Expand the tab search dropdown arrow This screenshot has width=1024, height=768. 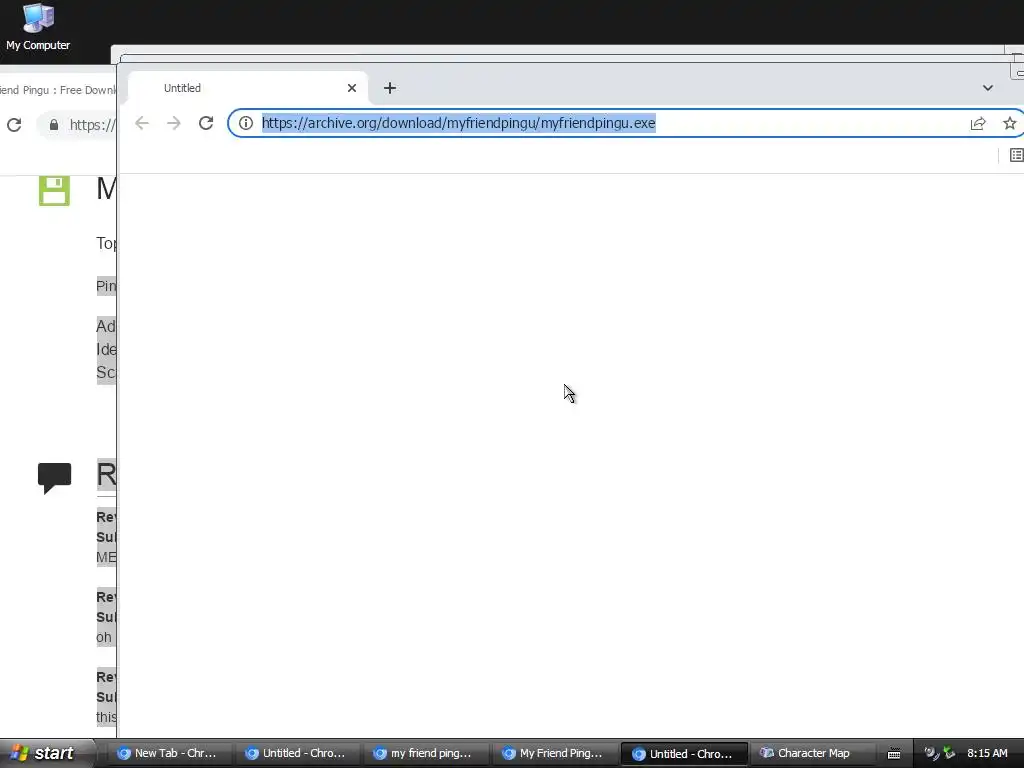(987, 88)
